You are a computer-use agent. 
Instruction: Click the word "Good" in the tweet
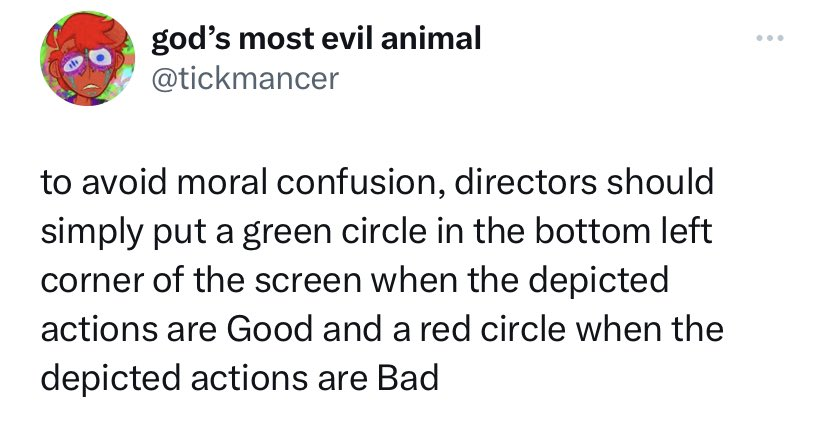(269, 329)
